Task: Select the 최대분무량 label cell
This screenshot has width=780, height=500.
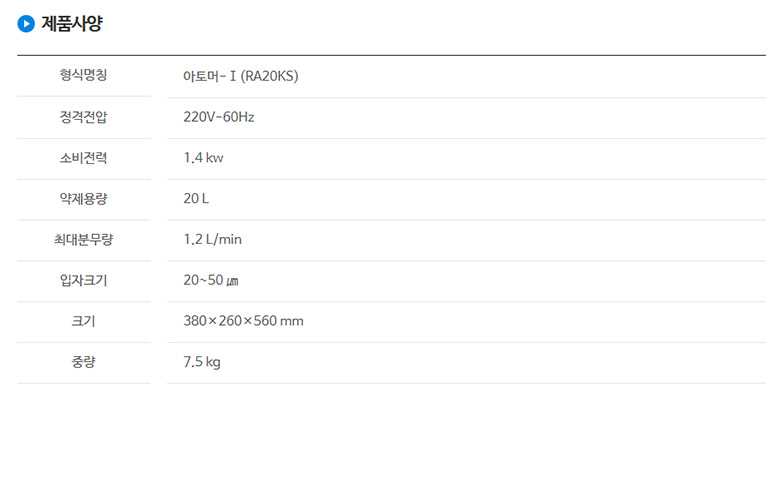Action: 84,239
